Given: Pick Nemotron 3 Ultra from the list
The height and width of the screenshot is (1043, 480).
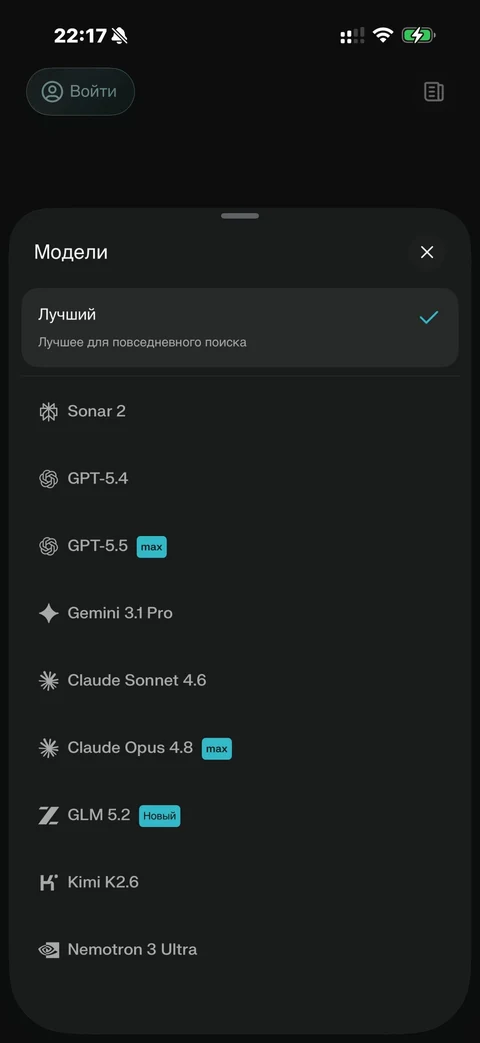Looking at the screenshot, I should [240, 950].
